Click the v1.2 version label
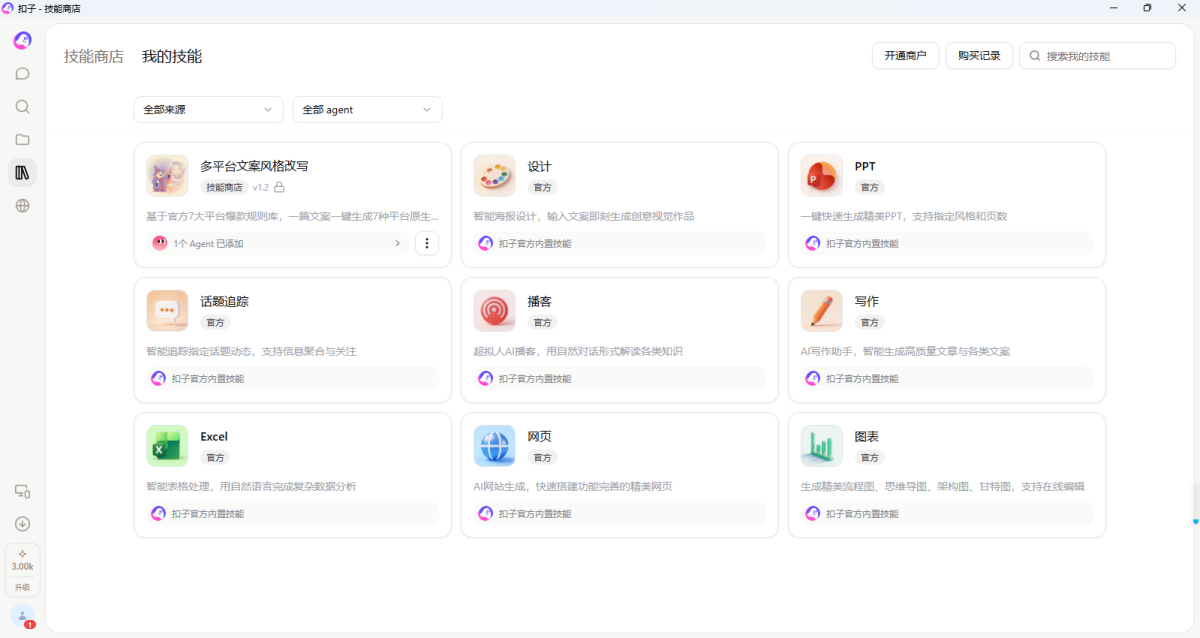 [x=261, y=187]
